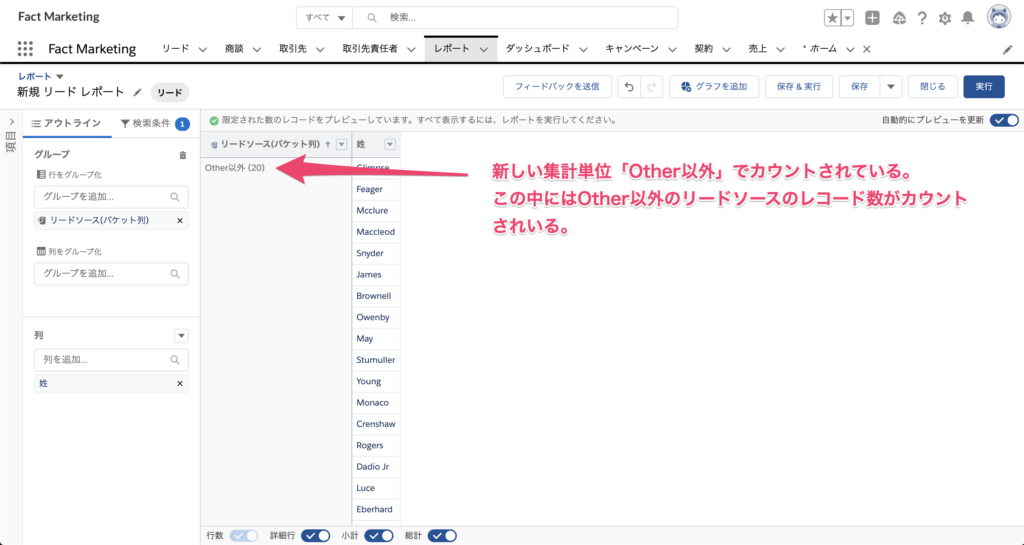Select the Snyder cell

click(376, 253)
